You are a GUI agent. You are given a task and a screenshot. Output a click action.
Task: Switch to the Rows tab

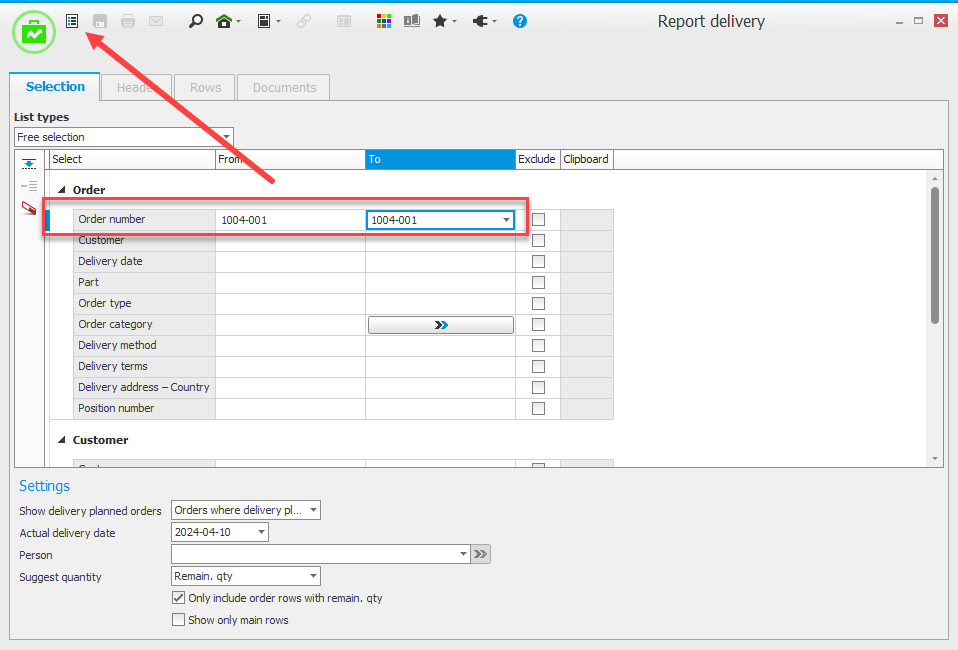(x=205, y=88)
